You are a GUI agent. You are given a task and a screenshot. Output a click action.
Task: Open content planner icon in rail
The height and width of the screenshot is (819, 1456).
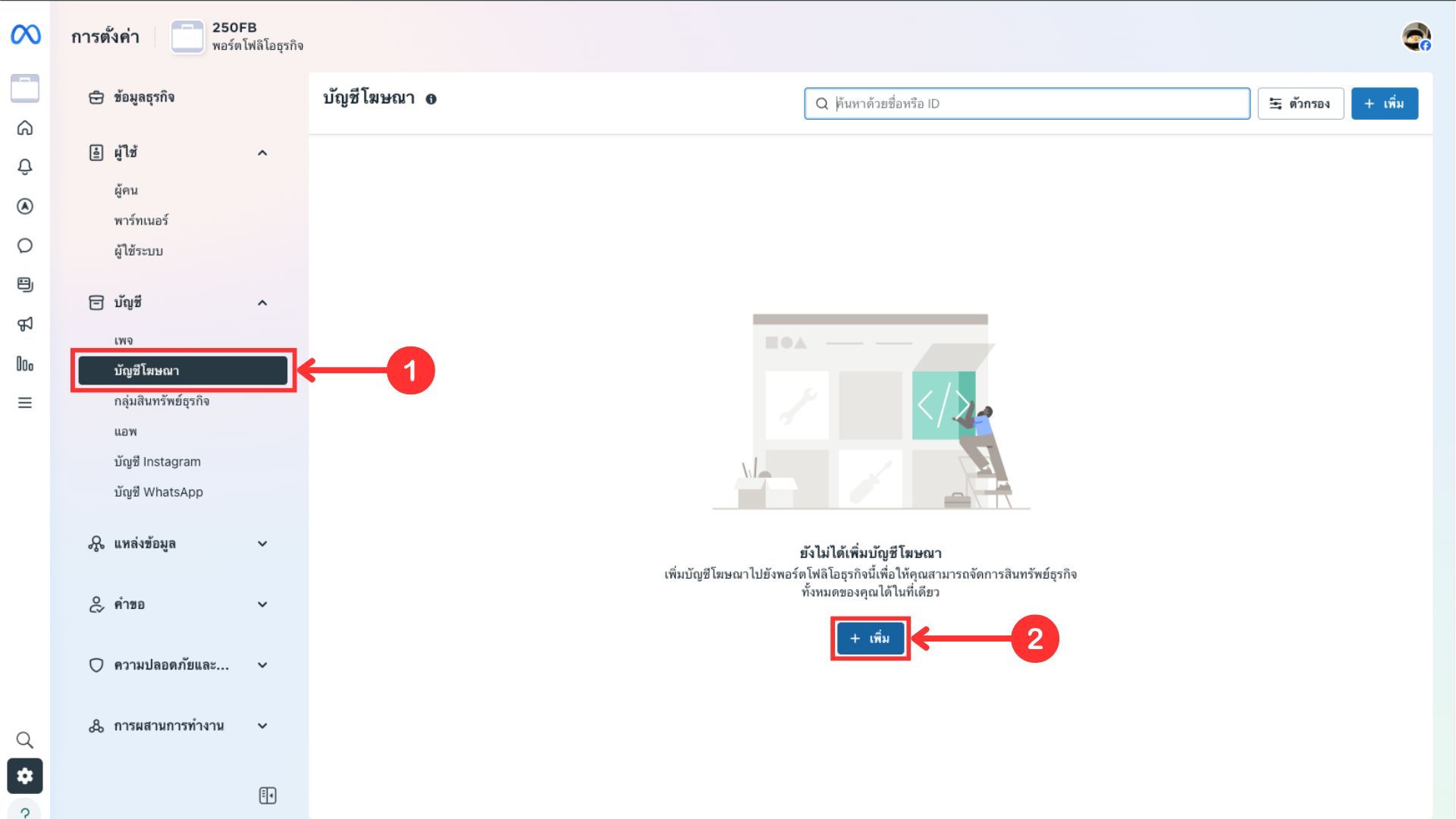point(25,285)
